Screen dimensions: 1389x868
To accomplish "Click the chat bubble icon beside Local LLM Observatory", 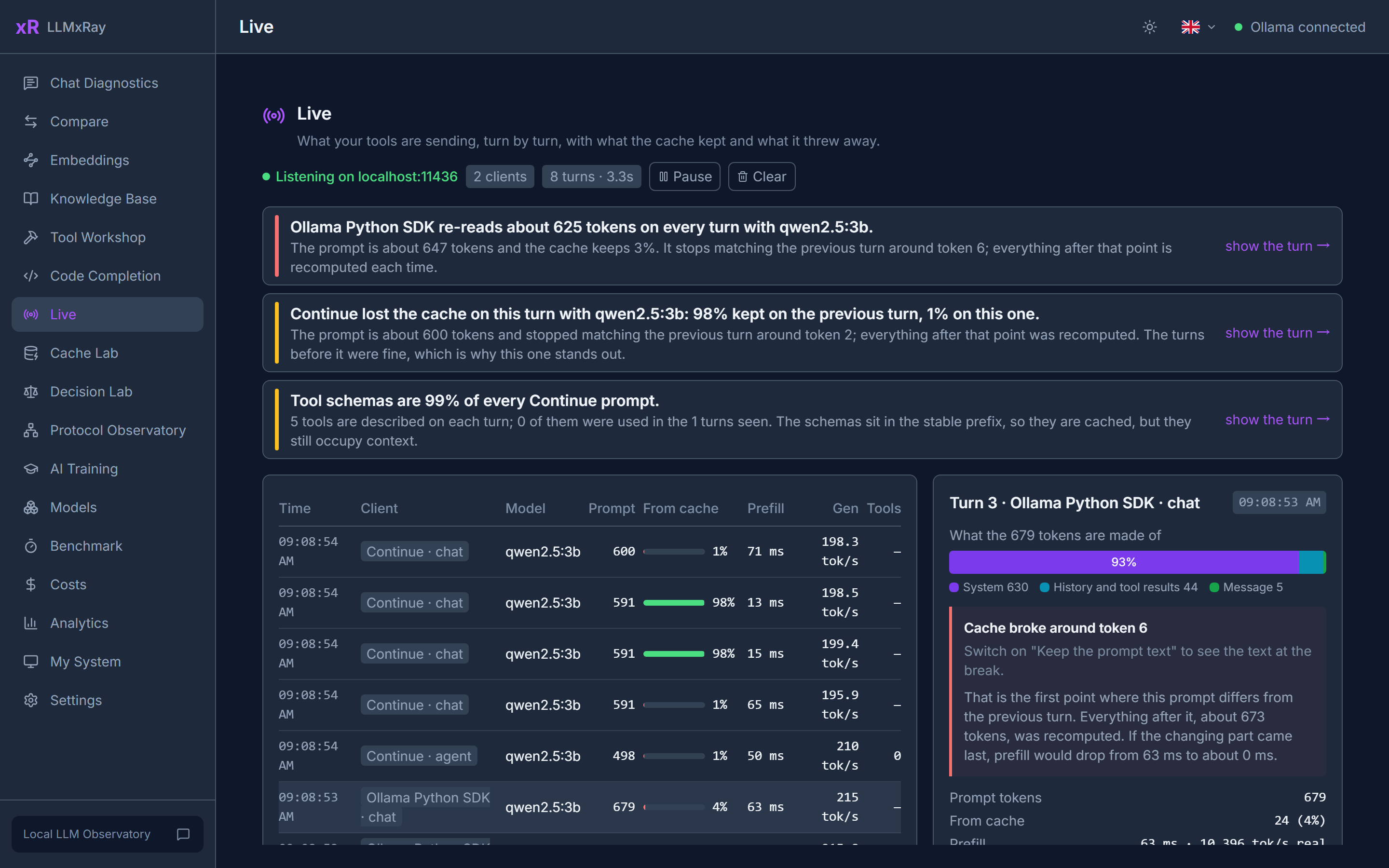I will (183, 834).
